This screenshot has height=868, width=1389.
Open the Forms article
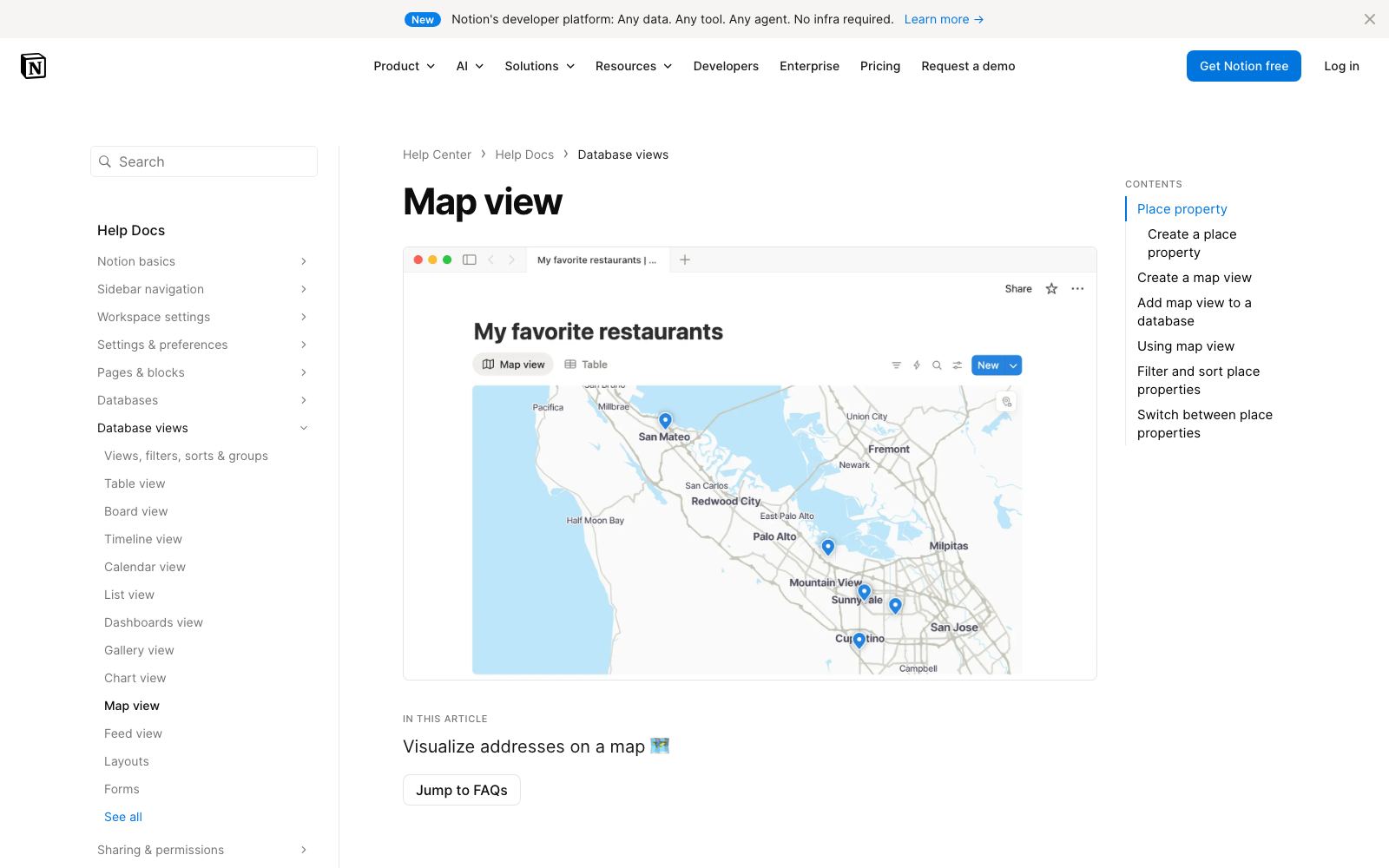pyautogui.click(x=122, y=789)
